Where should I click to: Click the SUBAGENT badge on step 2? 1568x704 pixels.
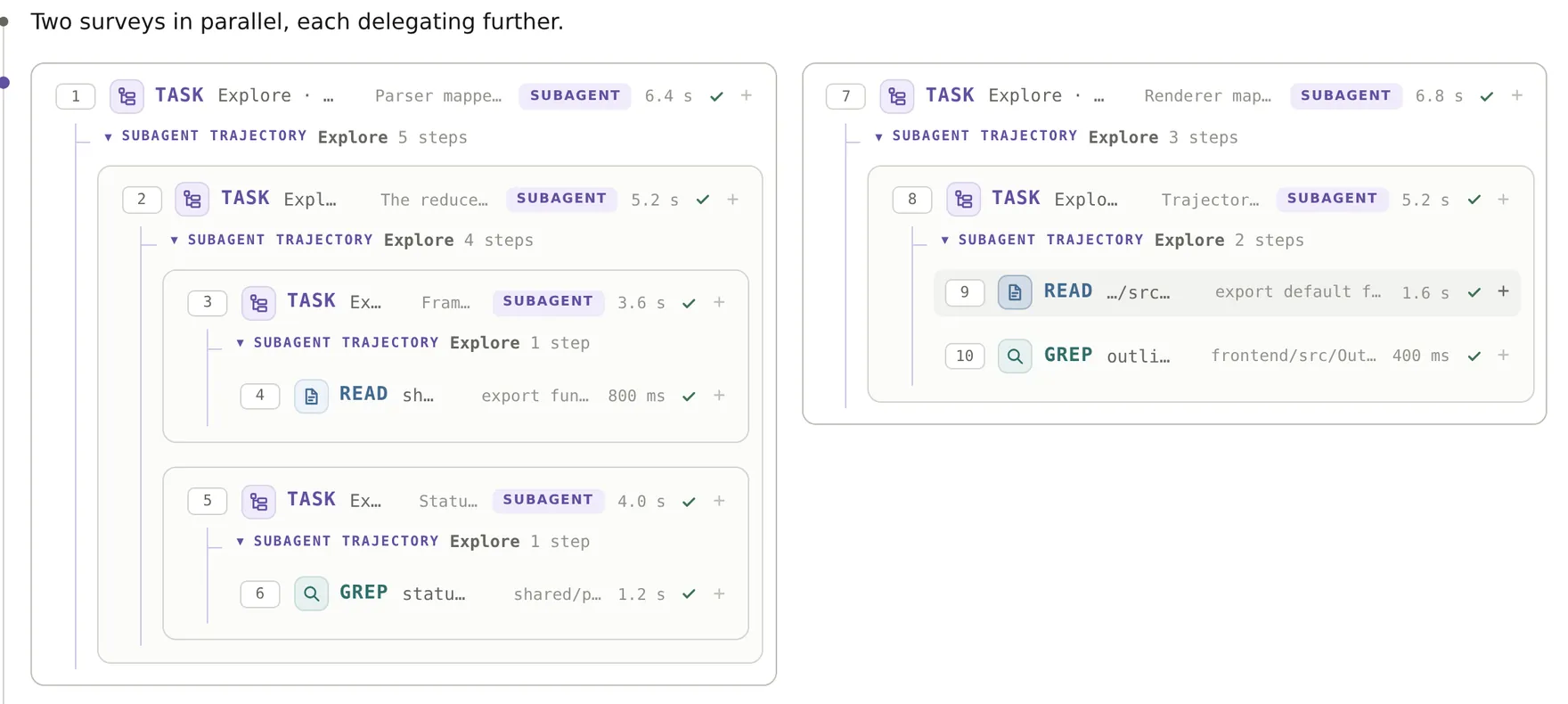(x=561, y=199)
